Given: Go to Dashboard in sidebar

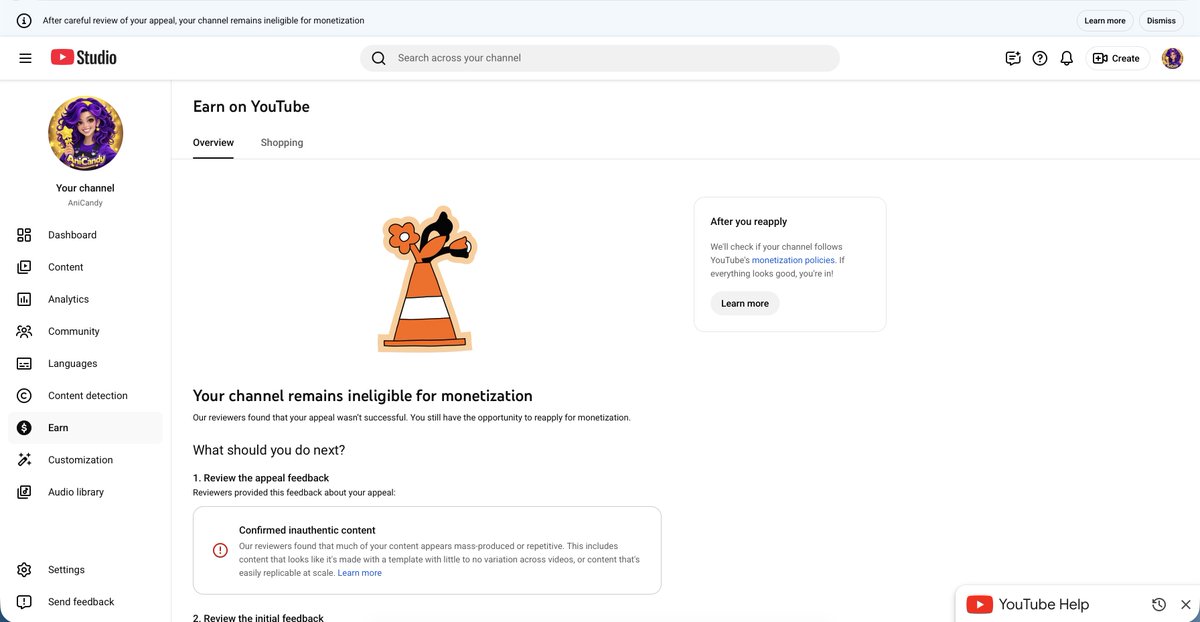Looking at the screenshot, I should (85, 235).
